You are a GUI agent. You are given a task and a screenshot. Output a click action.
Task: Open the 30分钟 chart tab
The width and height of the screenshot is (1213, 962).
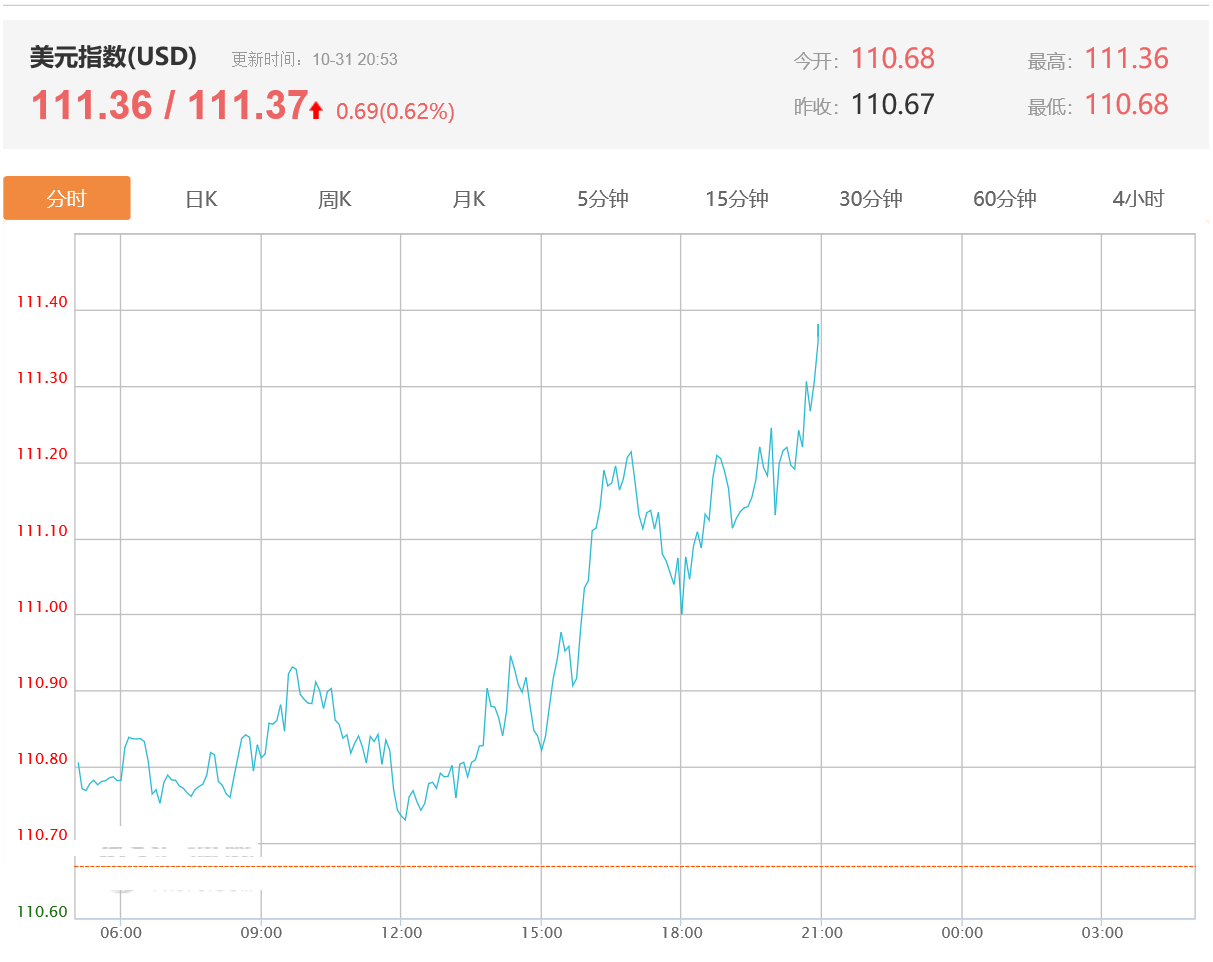[x=871, y=199]
